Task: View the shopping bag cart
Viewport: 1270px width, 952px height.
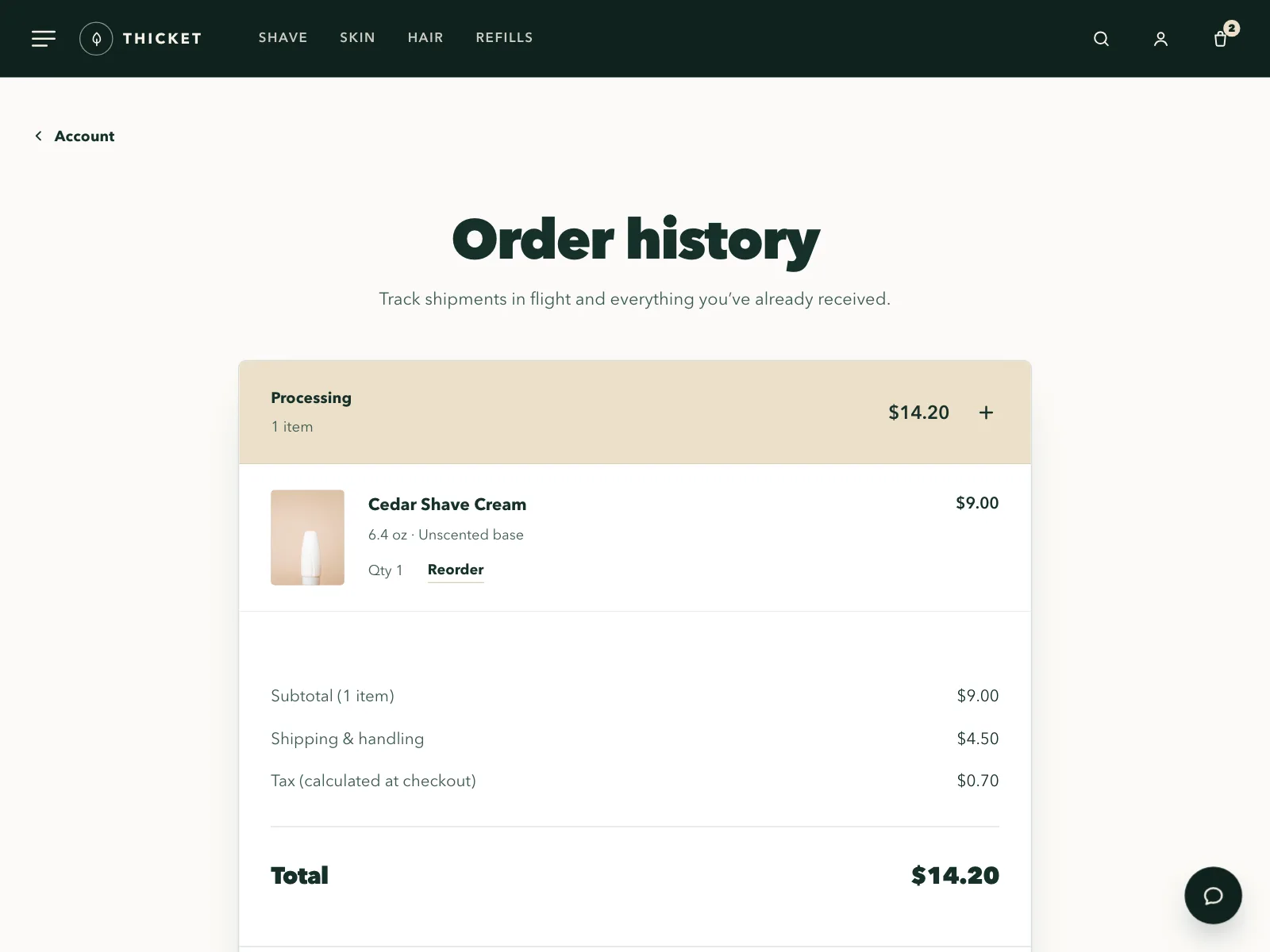Action: [x=1221, y=39]
